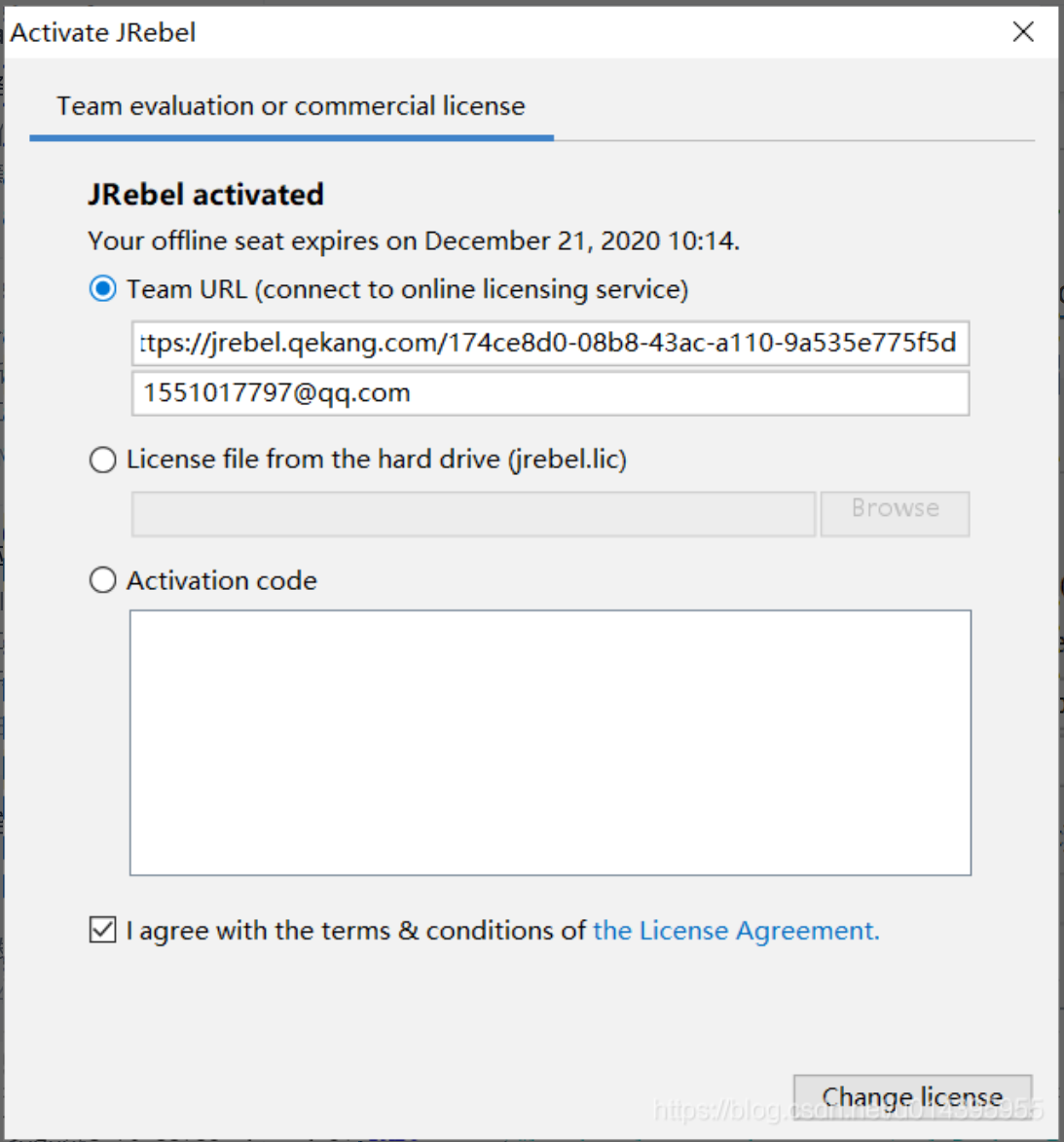Screen dimensions: 1064x1142
Task: Choose the License file radio circle
Action: (102, 460)
